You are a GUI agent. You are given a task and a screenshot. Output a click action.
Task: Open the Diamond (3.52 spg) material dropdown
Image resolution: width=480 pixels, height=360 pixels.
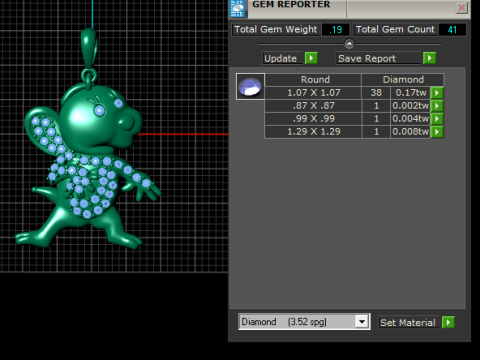coord(362,322)
